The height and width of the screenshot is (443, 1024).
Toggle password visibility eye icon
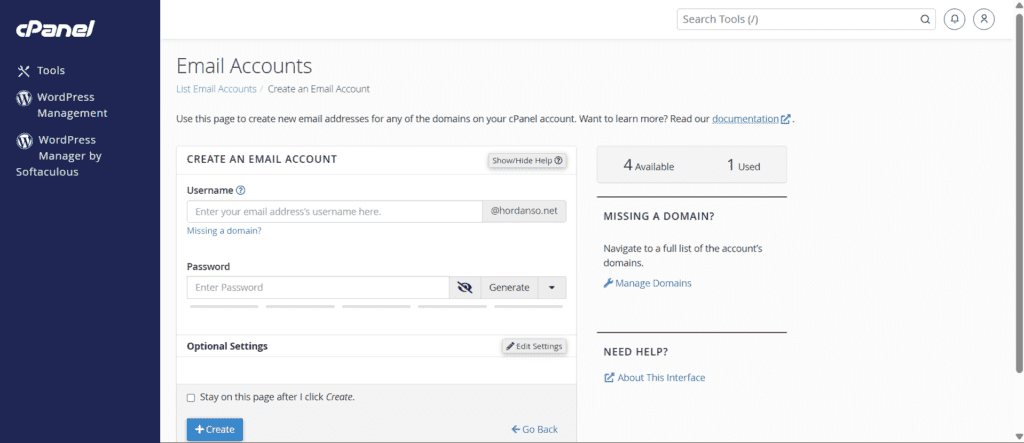coord(465,287)
